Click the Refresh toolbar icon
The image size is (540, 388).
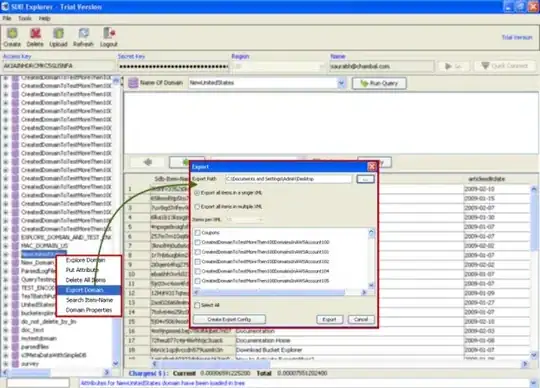pos(83,33)
